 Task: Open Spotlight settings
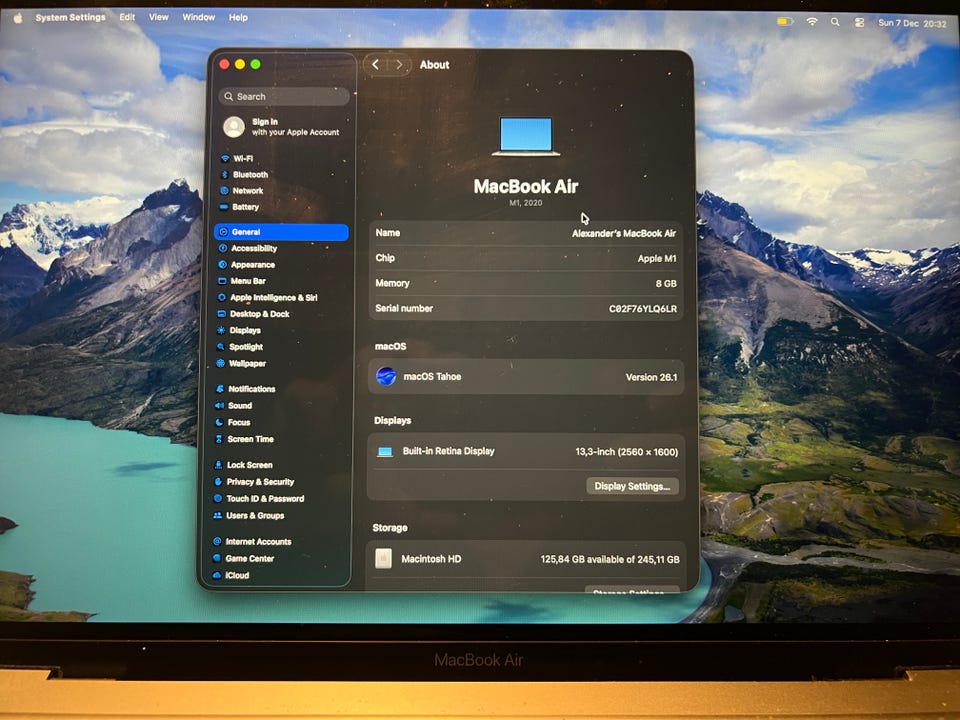(239, 347)
